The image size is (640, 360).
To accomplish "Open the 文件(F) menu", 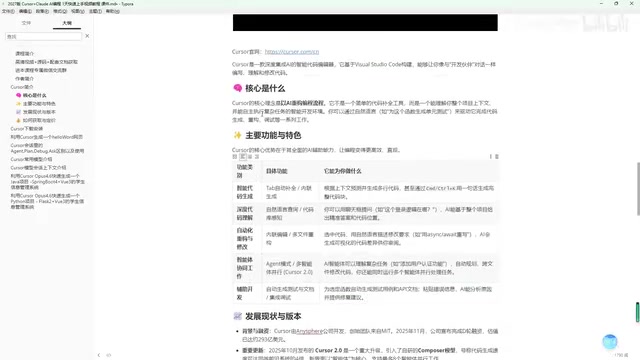I will [8, 11].
